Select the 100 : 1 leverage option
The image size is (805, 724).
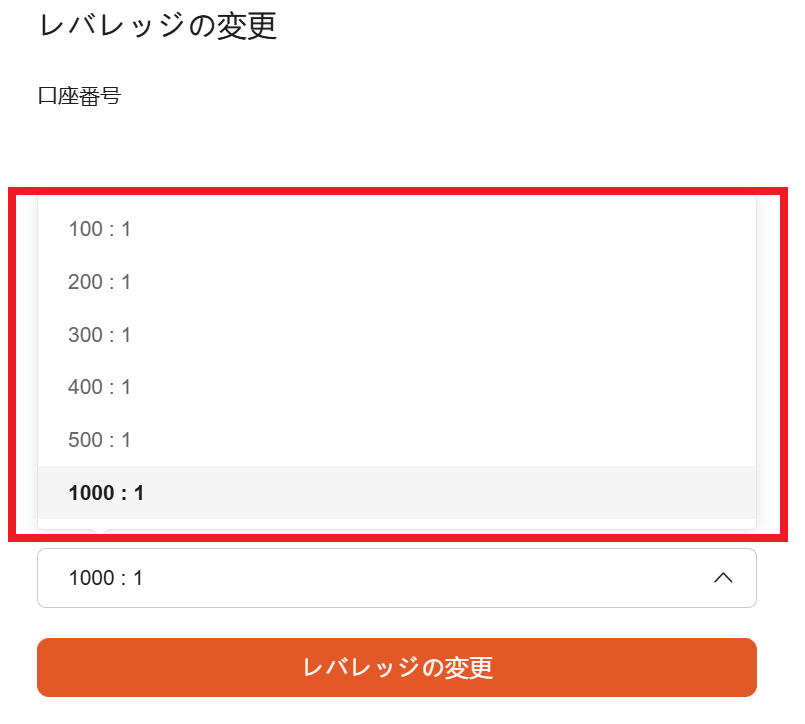point(100,230)
